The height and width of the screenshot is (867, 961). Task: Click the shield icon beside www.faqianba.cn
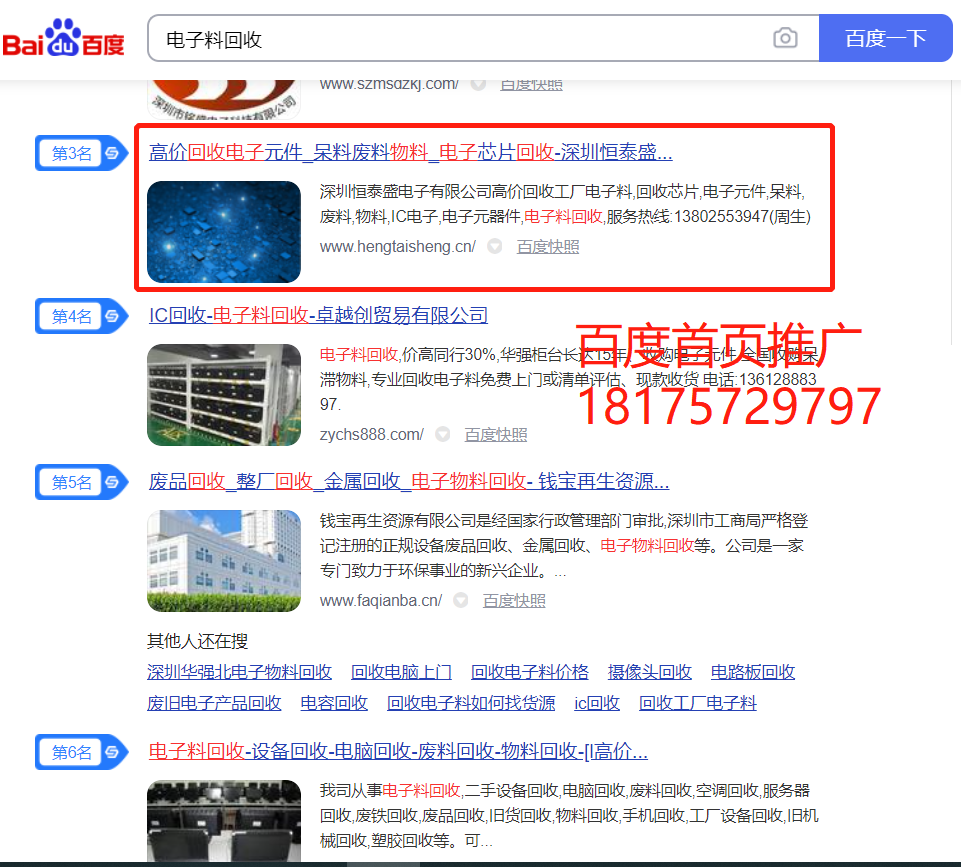point(461,600)
